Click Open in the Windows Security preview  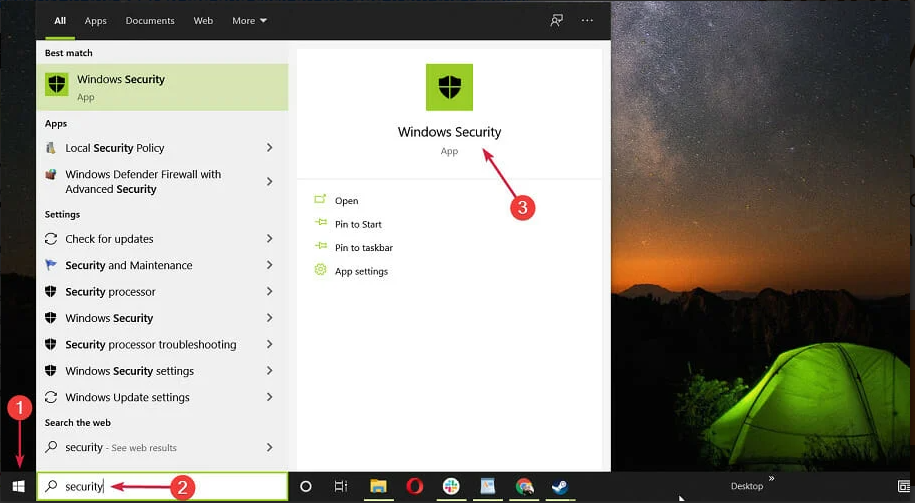point(346,201)
